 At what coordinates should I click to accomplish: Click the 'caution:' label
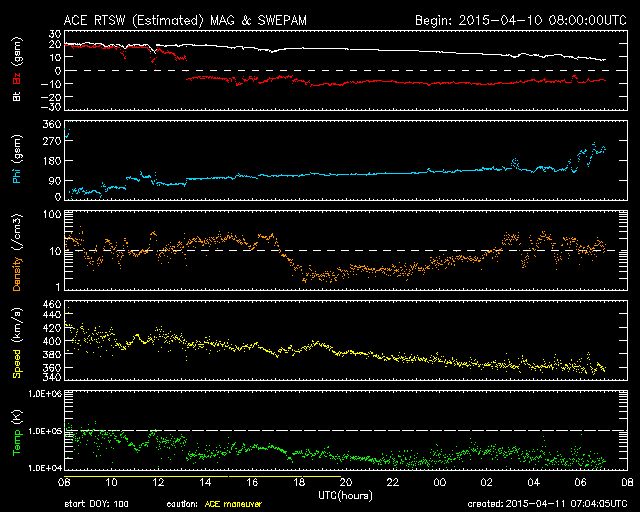pos(182,504)
